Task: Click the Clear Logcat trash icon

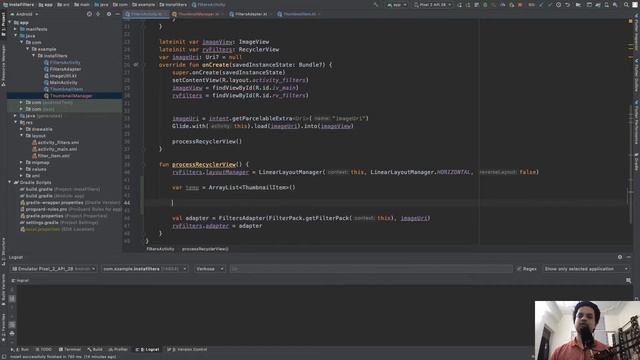Action: click(x=12, y=290)
